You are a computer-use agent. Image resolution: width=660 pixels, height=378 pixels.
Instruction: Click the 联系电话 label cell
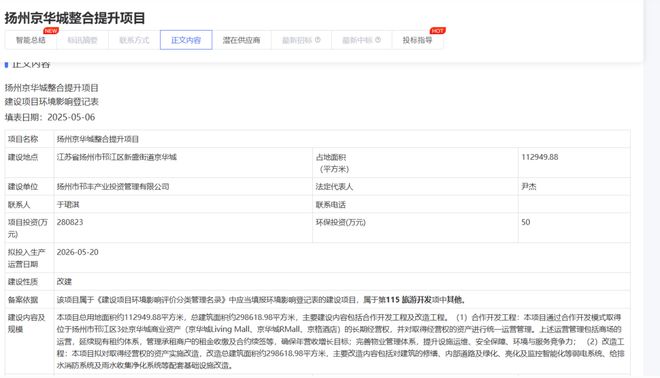[x=415, y=205]
